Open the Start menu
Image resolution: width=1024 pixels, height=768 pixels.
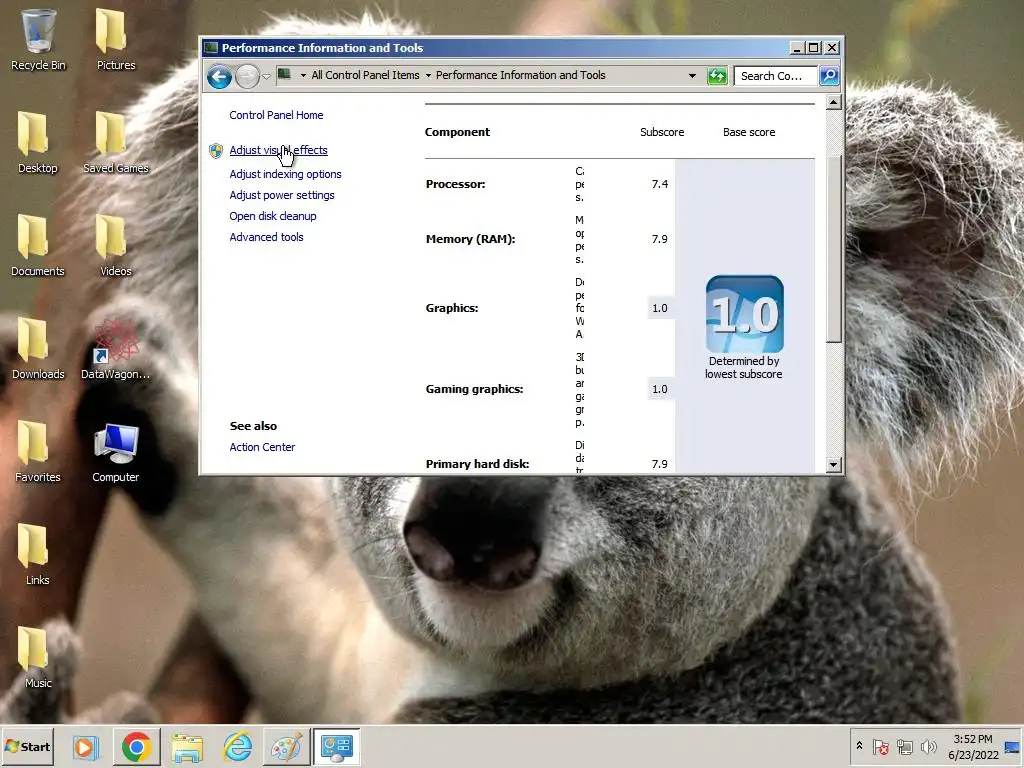[x=27, y=747]
